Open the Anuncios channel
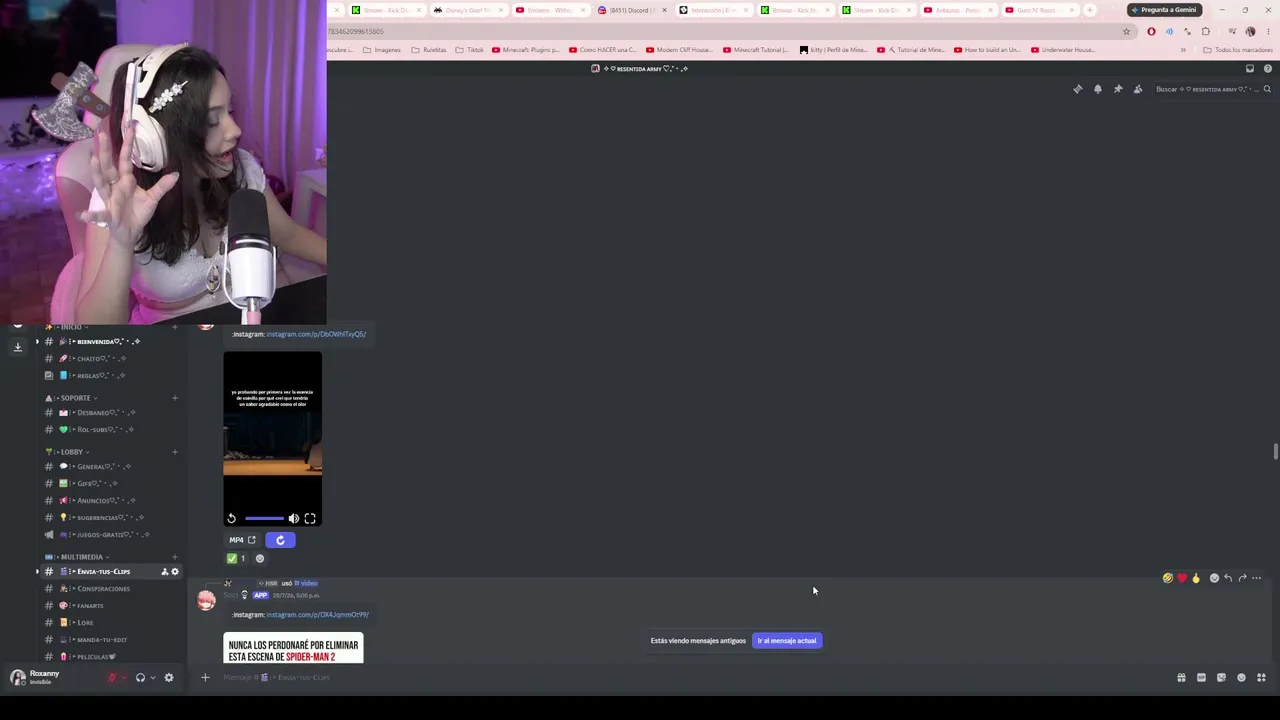Viewport: 1280px width, 720px height. (x=110, y=501)
